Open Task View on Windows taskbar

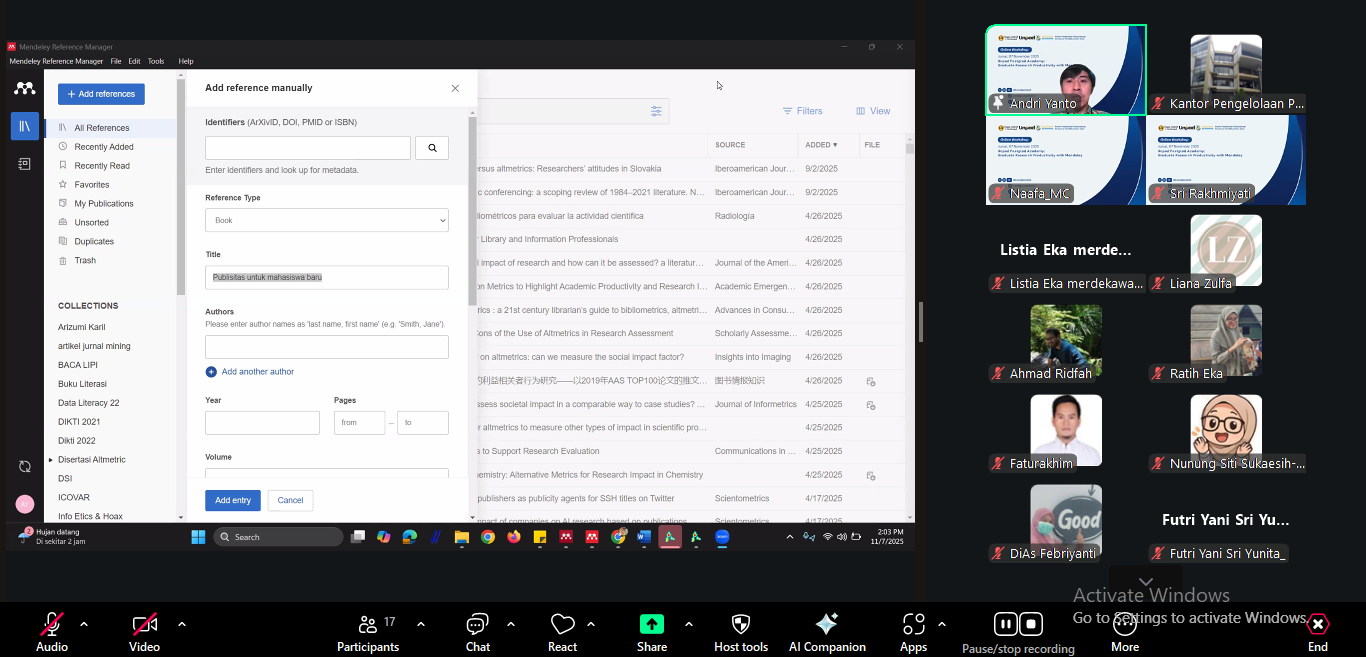358,537
